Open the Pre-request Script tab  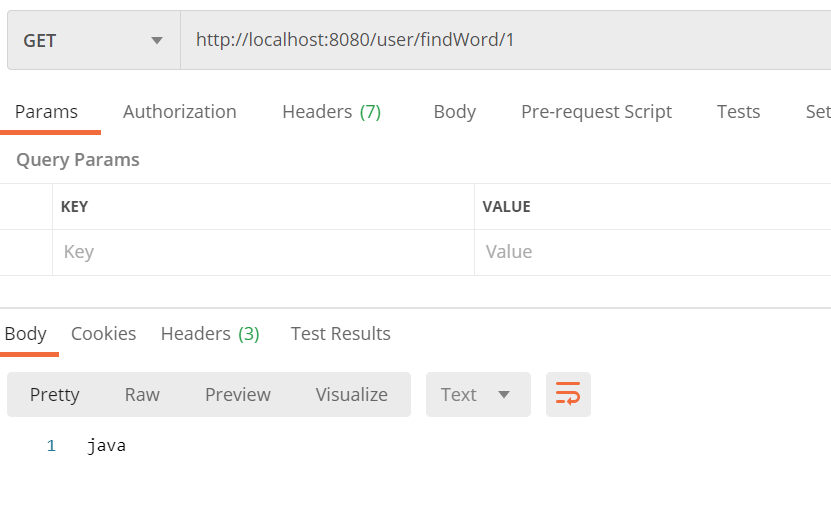pyautogui.click(x=596, y=112)
